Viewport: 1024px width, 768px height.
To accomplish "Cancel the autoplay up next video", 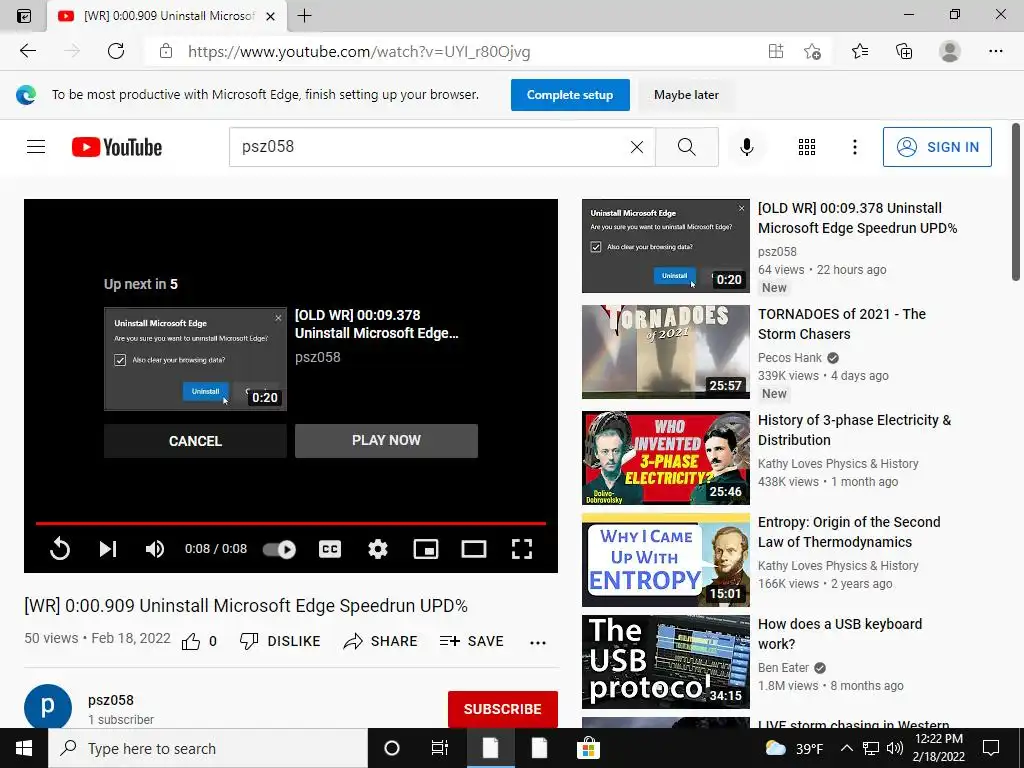I will point(195,441).
